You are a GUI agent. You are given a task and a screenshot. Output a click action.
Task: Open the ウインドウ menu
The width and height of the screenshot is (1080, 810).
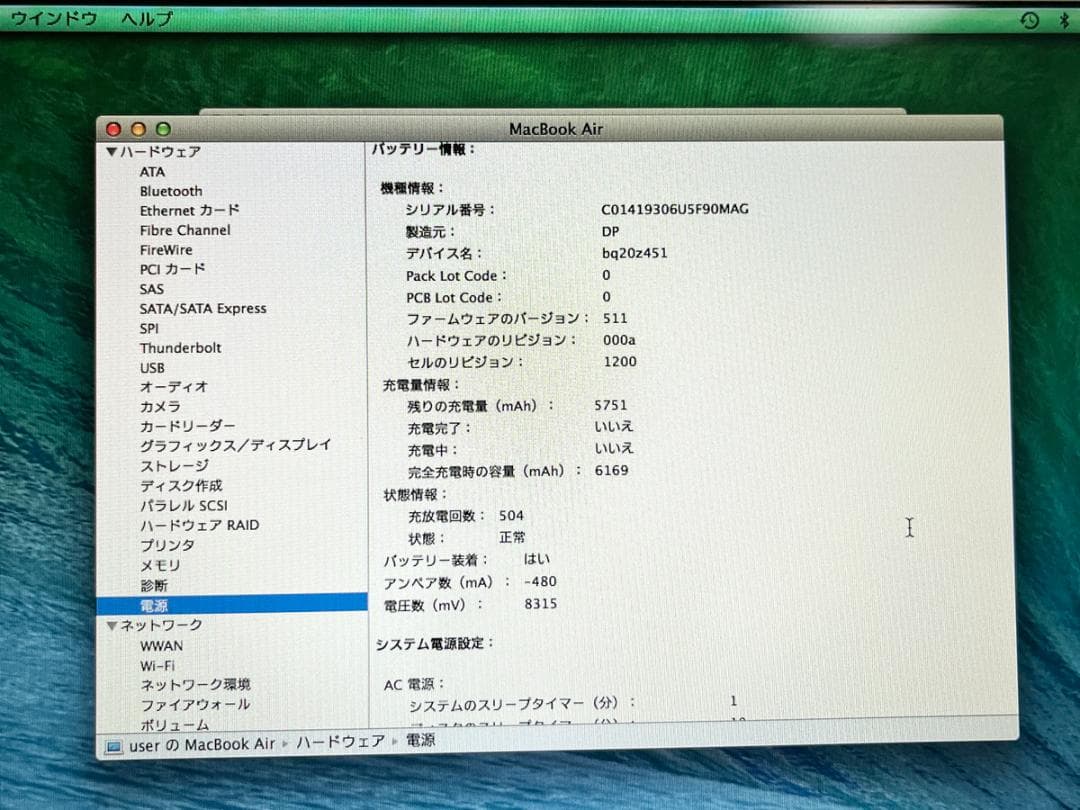[x=52, y=17]
